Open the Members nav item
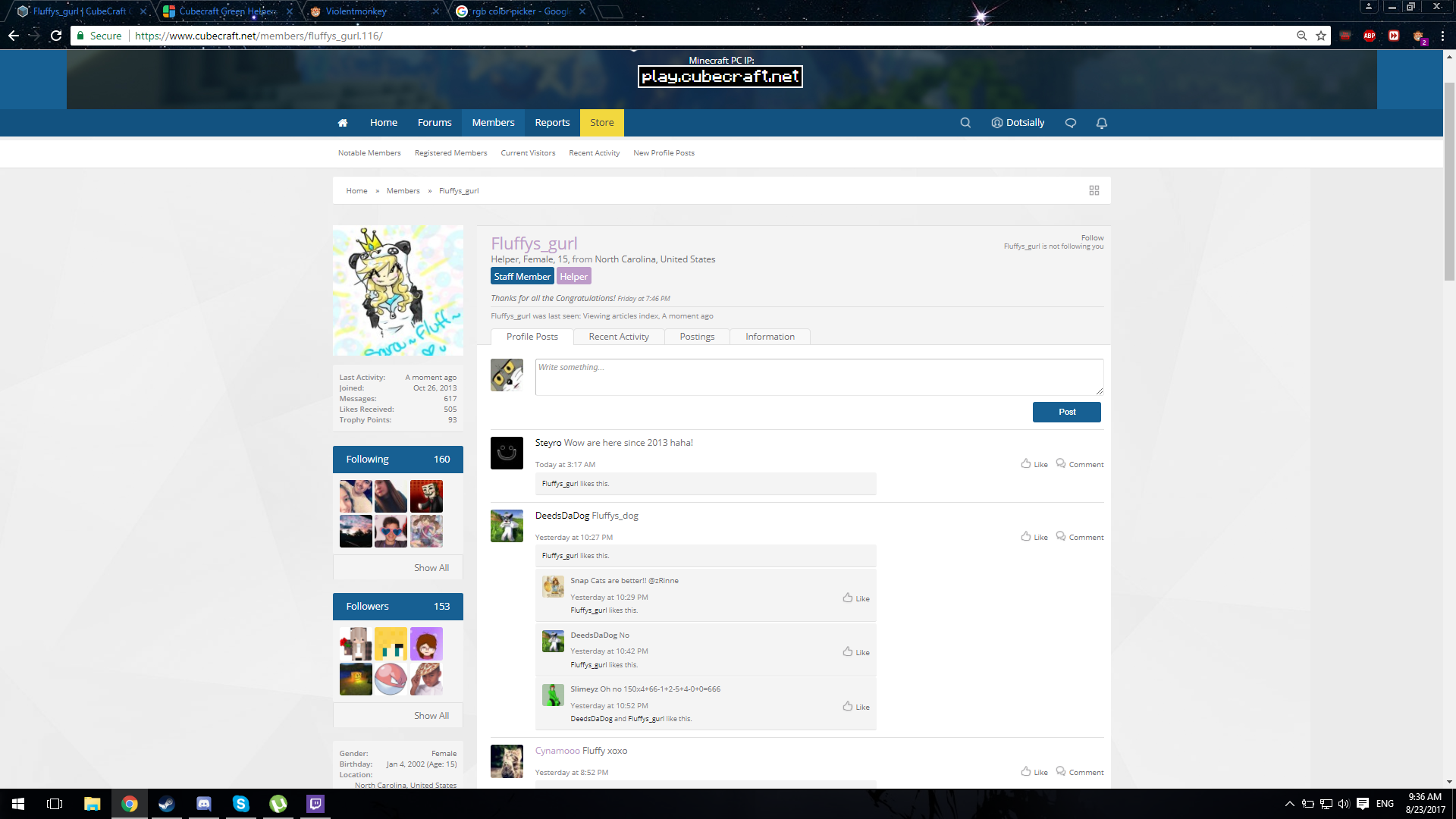Image resolution: width=1456 pixels, height=819 pixels. tap(493, 123)
